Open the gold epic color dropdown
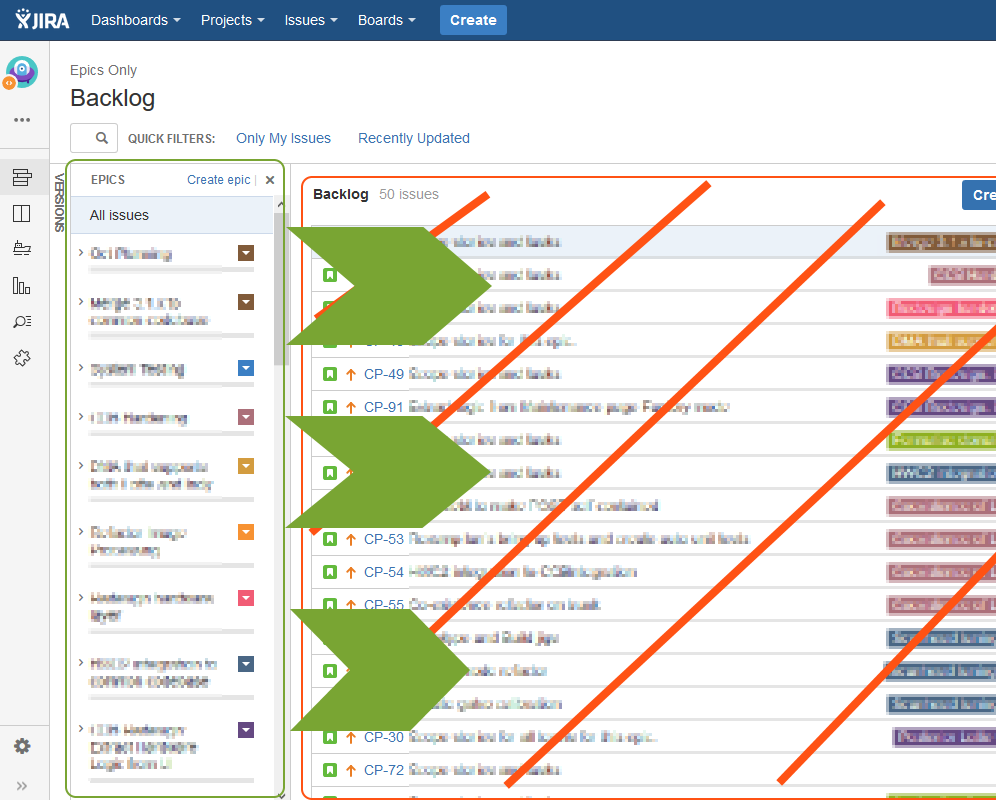Viewport: 996px width, 800px height. 246,466
